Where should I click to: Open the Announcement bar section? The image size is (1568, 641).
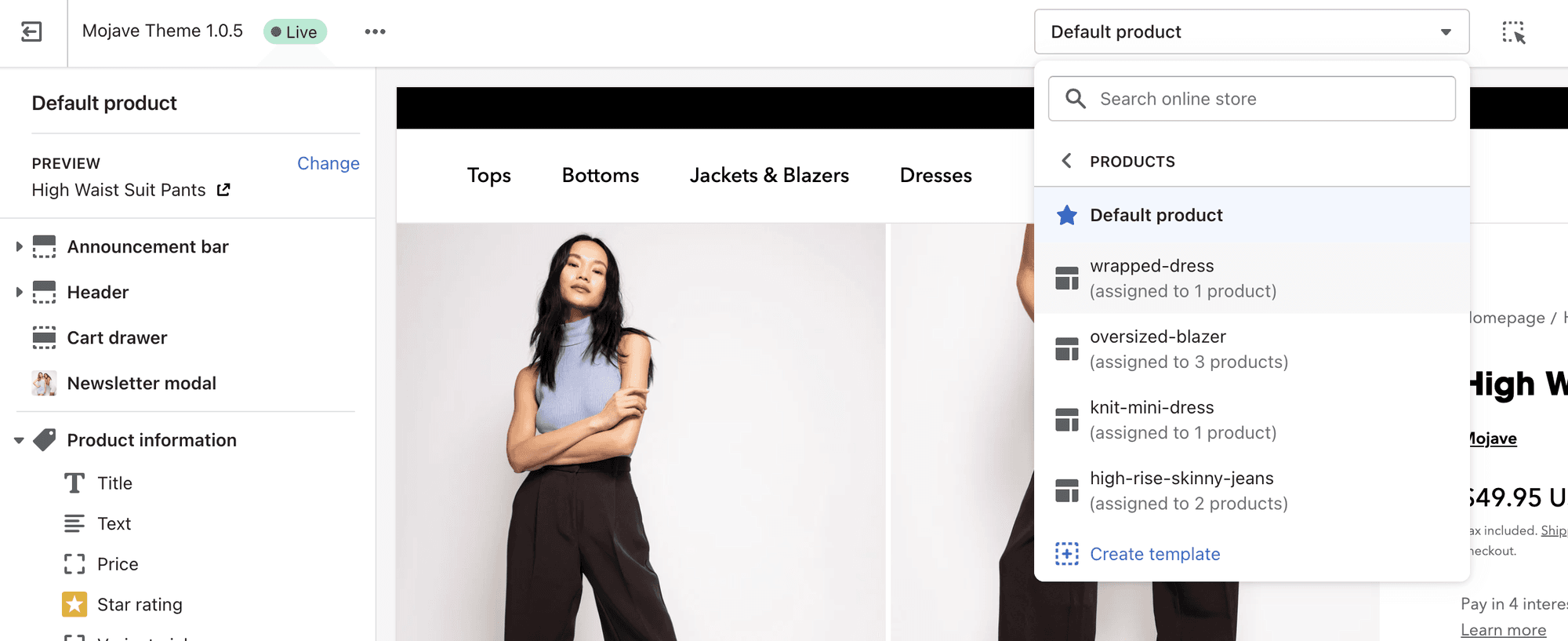tap(147, 246)
